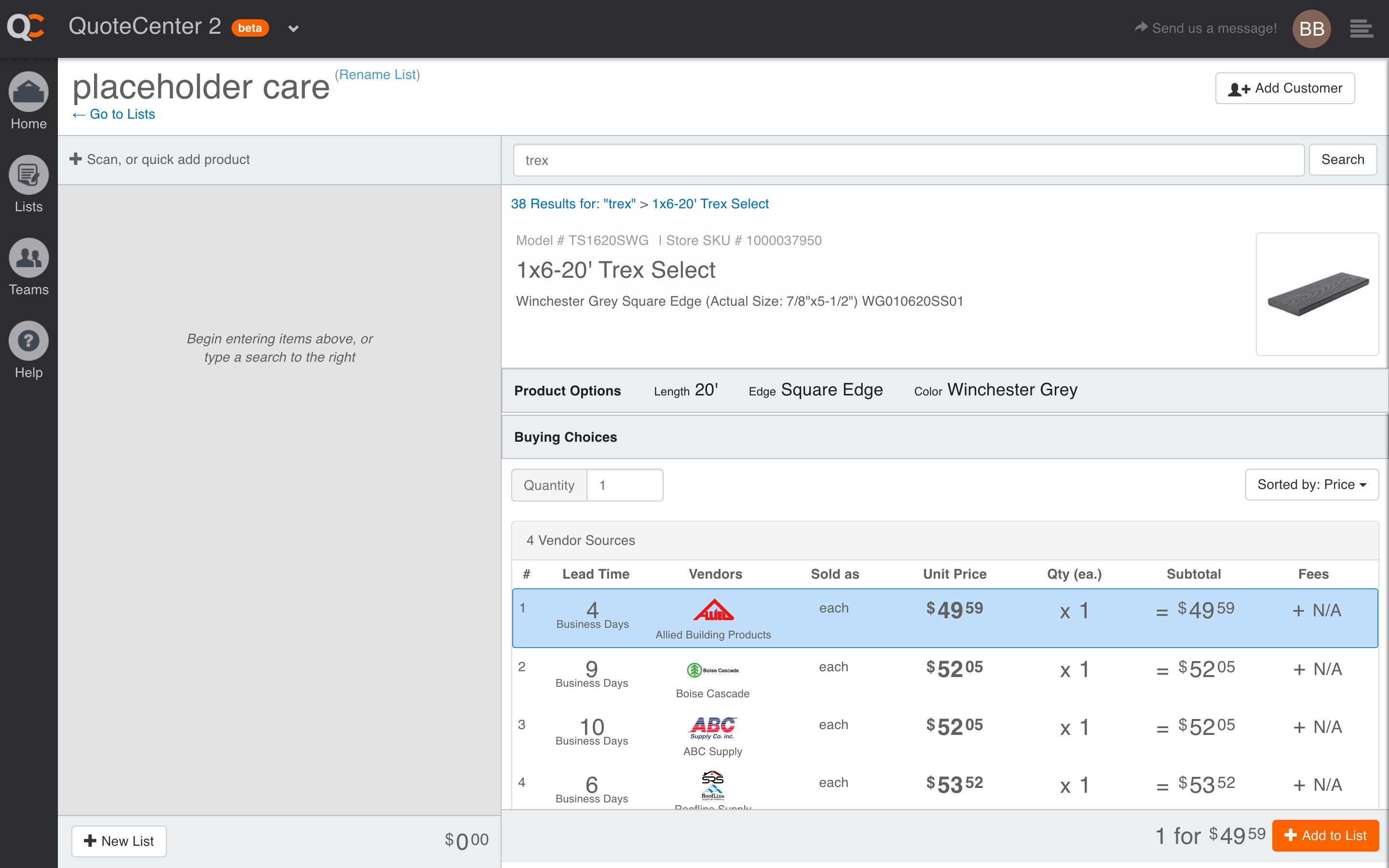The image size is (1389, 868).
Task: Open Help from the sidebar question mark icon
Action: (x=28, y=341)
